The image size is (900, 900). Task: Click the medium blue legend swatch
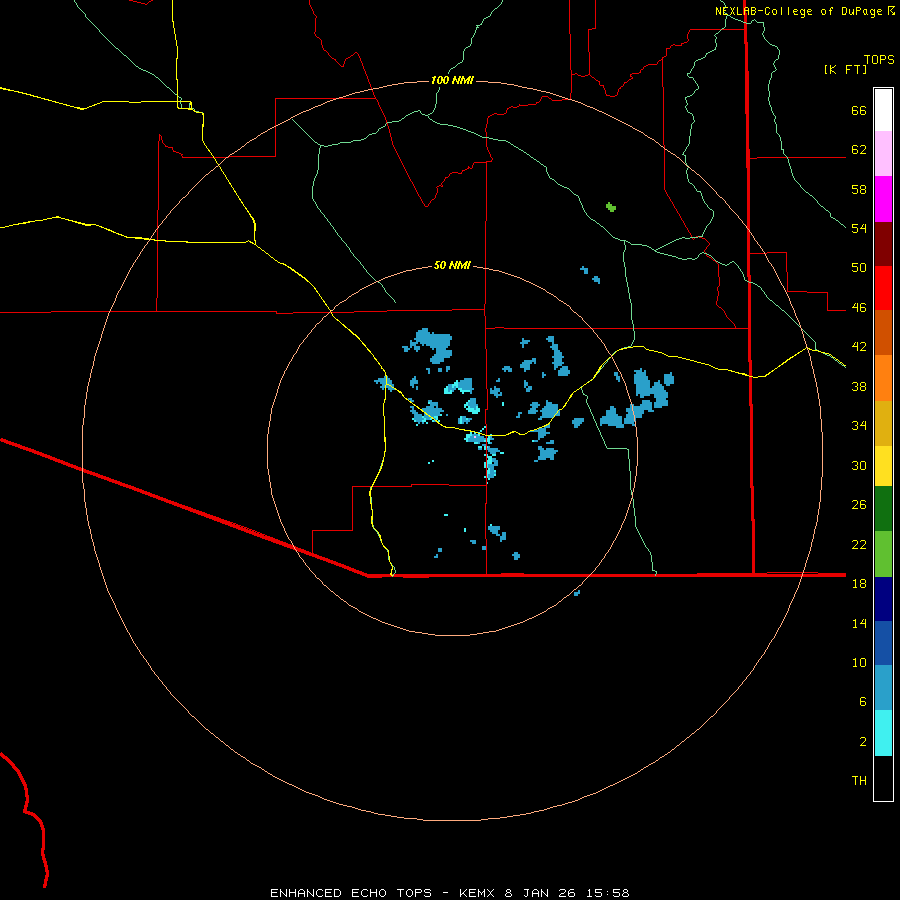point(883,643)
